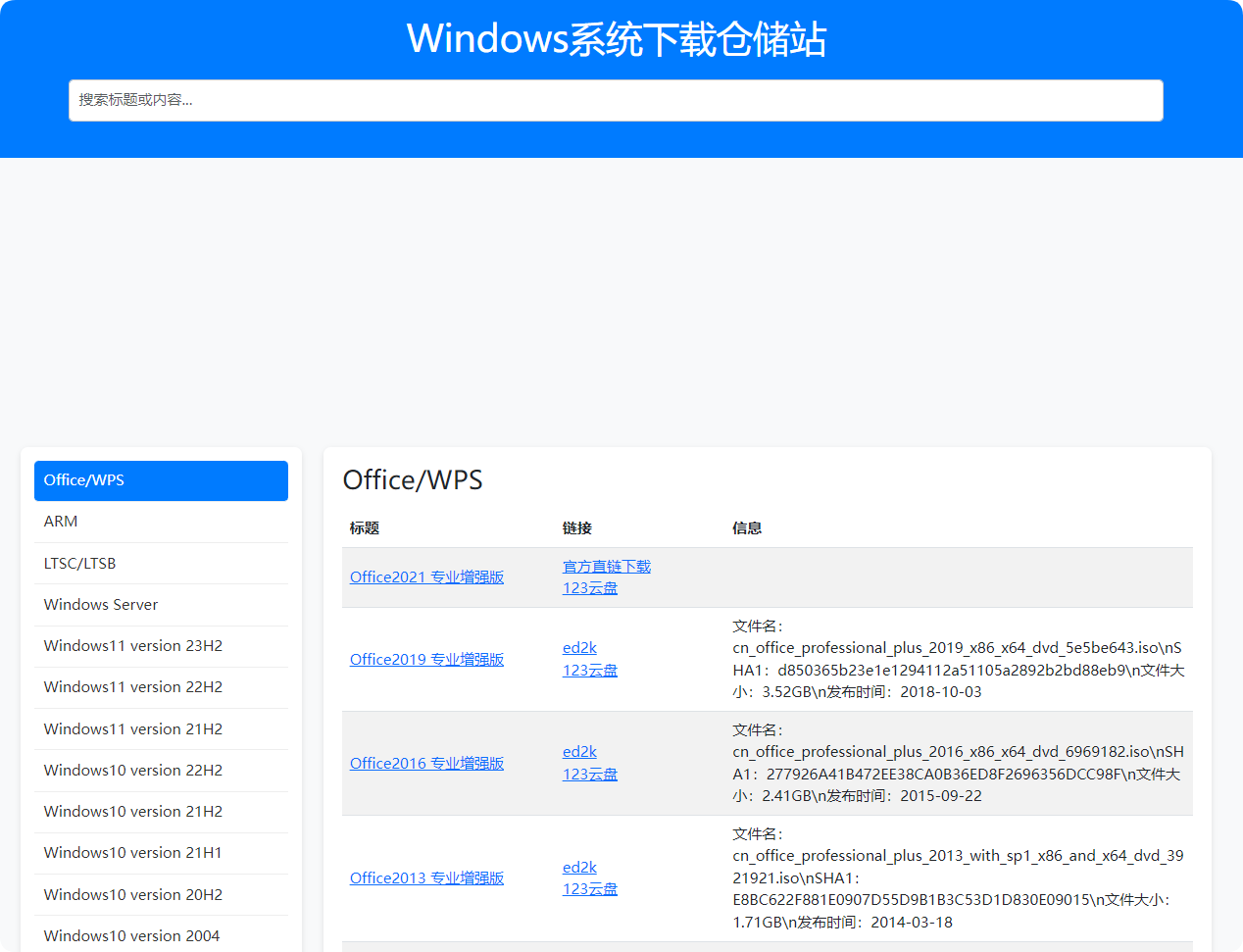This screenshot has height=952, width=1243.
Task: Select Windows10 version 21H2
Action: click(x=161, y=812)
